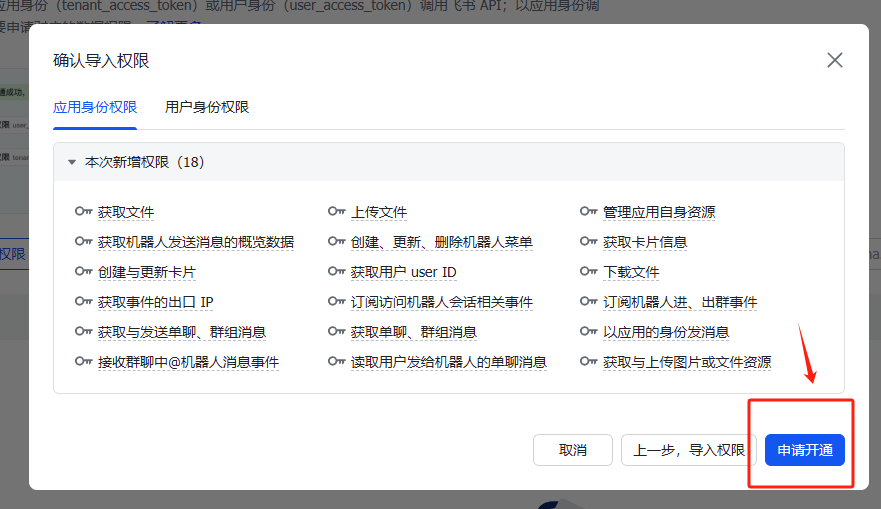This screenshot has height=509, width=881.
Task: Click the 申请开通 button
Action: click(x=804, y=450)
